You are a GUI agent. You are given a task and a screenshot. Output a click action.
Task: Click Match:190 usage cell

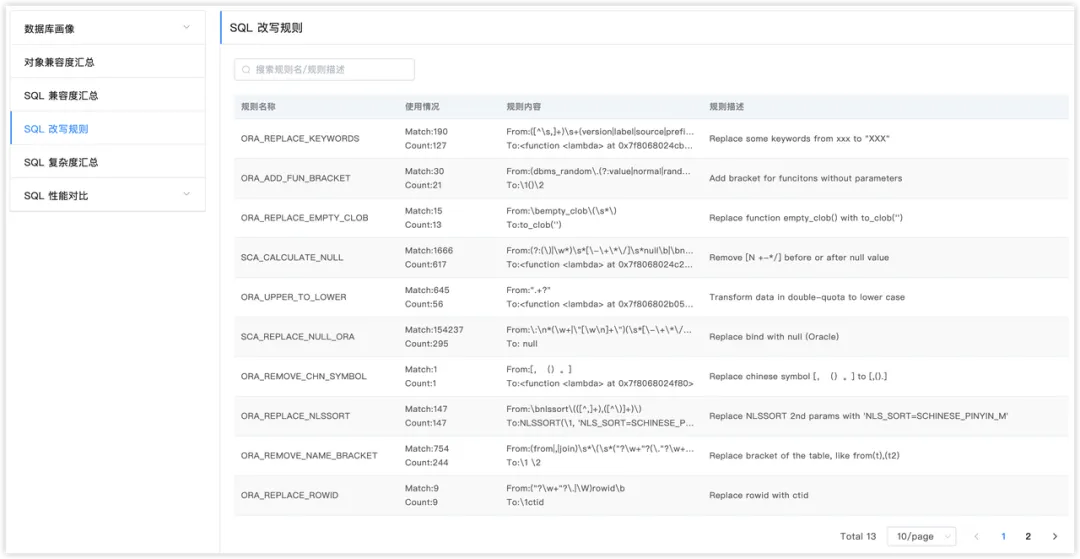426,131
